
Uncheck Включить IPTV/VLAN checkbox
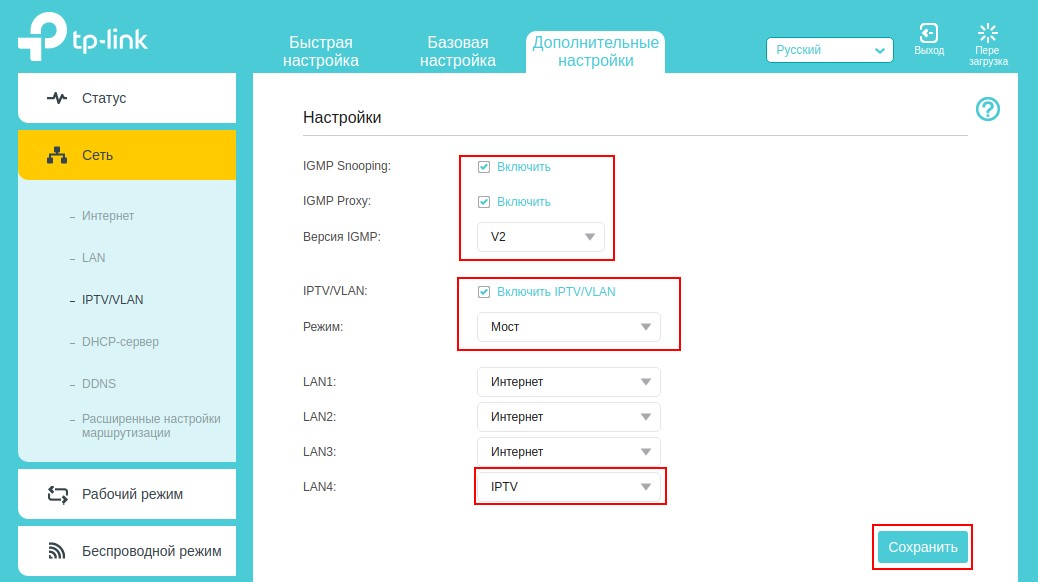[x=484, y=292]
